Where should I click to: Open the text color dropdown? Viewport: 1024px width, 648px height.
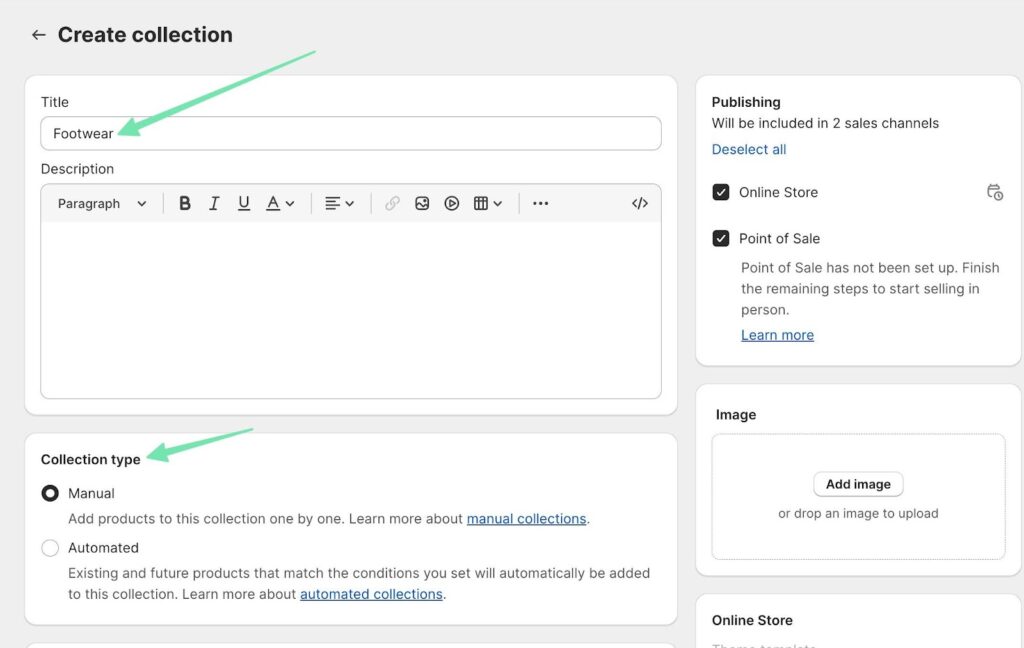pyautogui.click(x=280, y=203)
